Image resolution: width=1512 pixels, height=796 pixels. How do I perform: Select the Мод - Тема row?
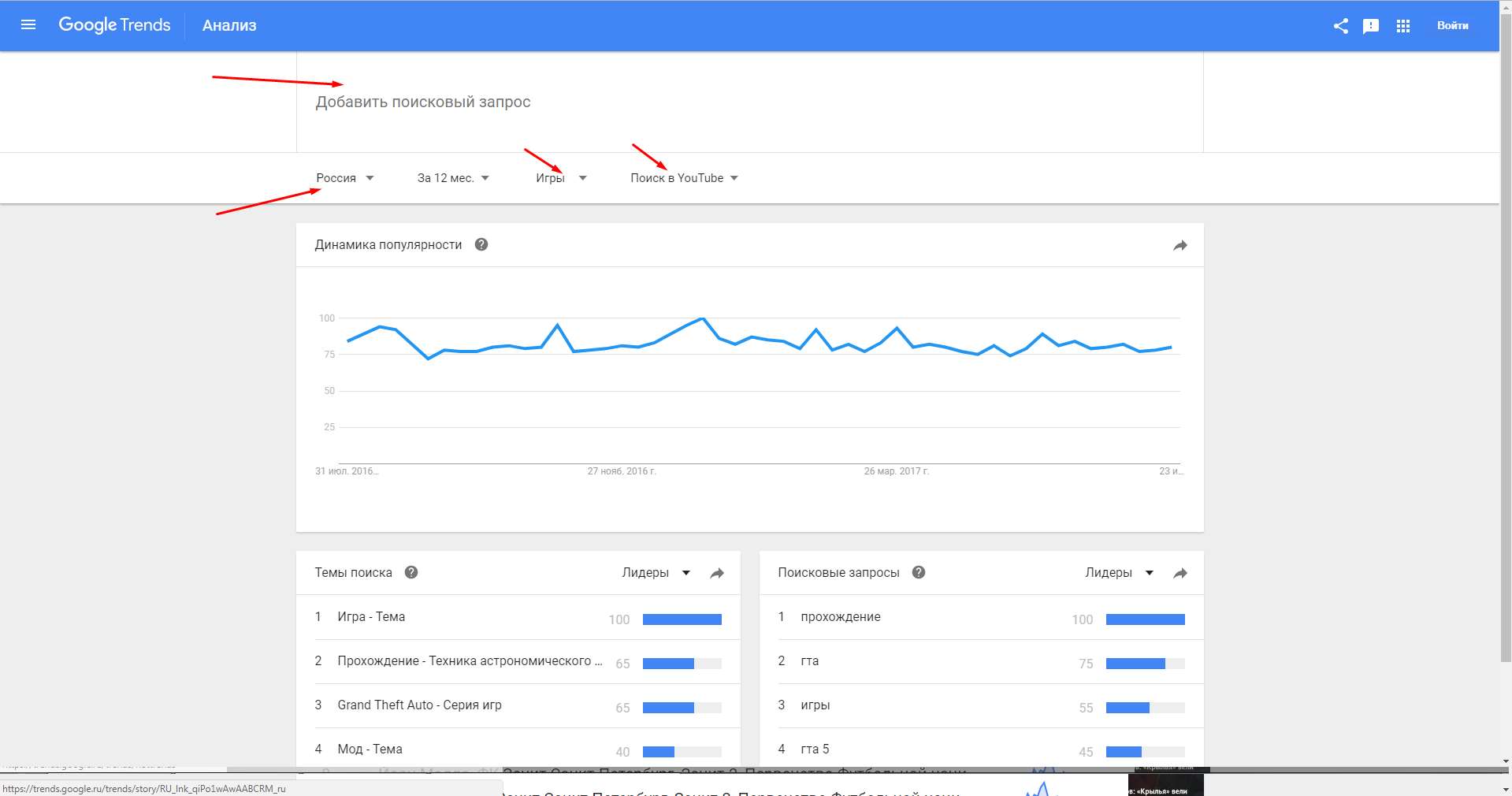pos(518,748)
